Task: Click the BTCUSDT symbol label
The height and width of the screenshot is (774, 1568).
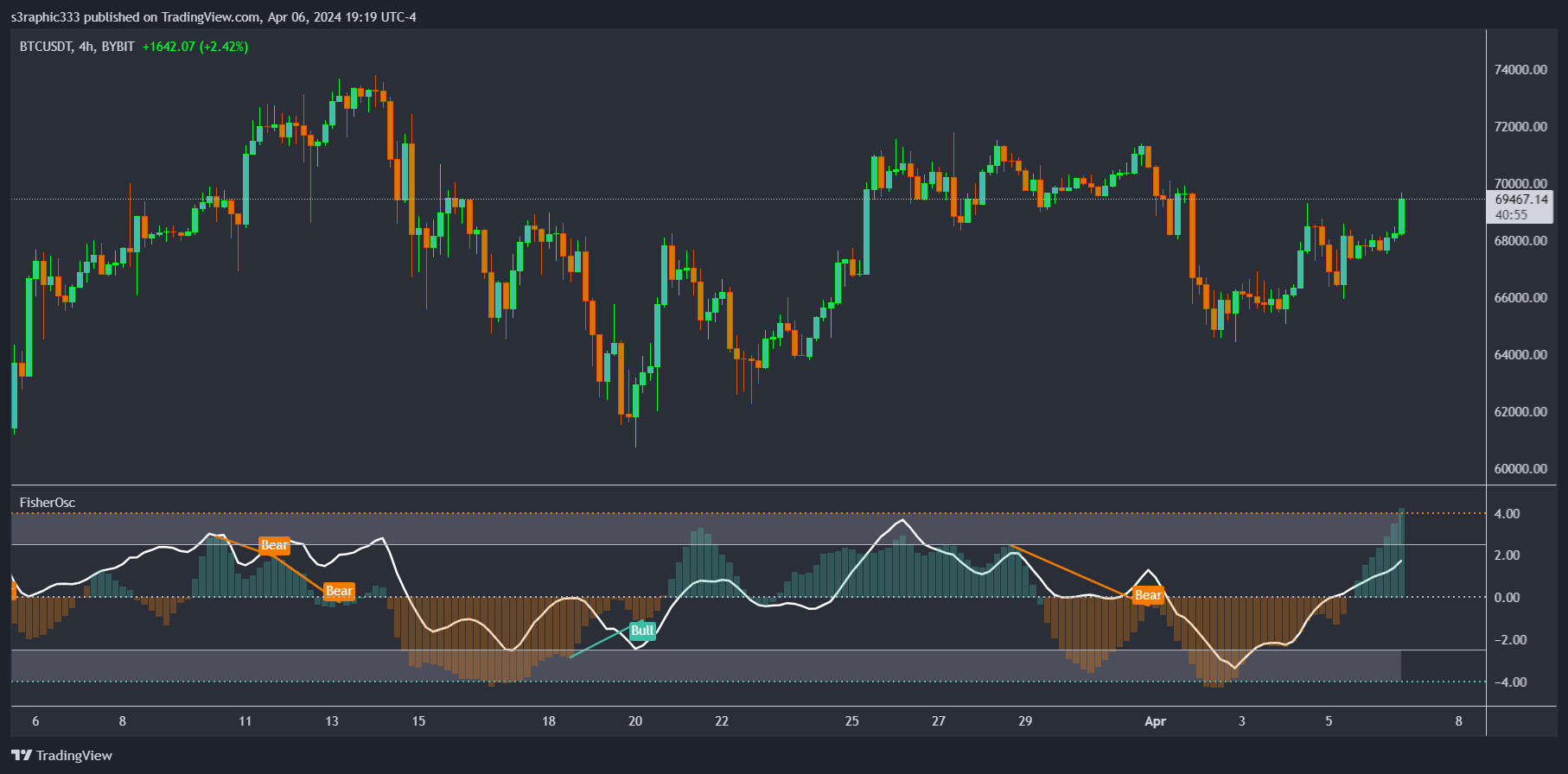Action: (x=46, y=47)
